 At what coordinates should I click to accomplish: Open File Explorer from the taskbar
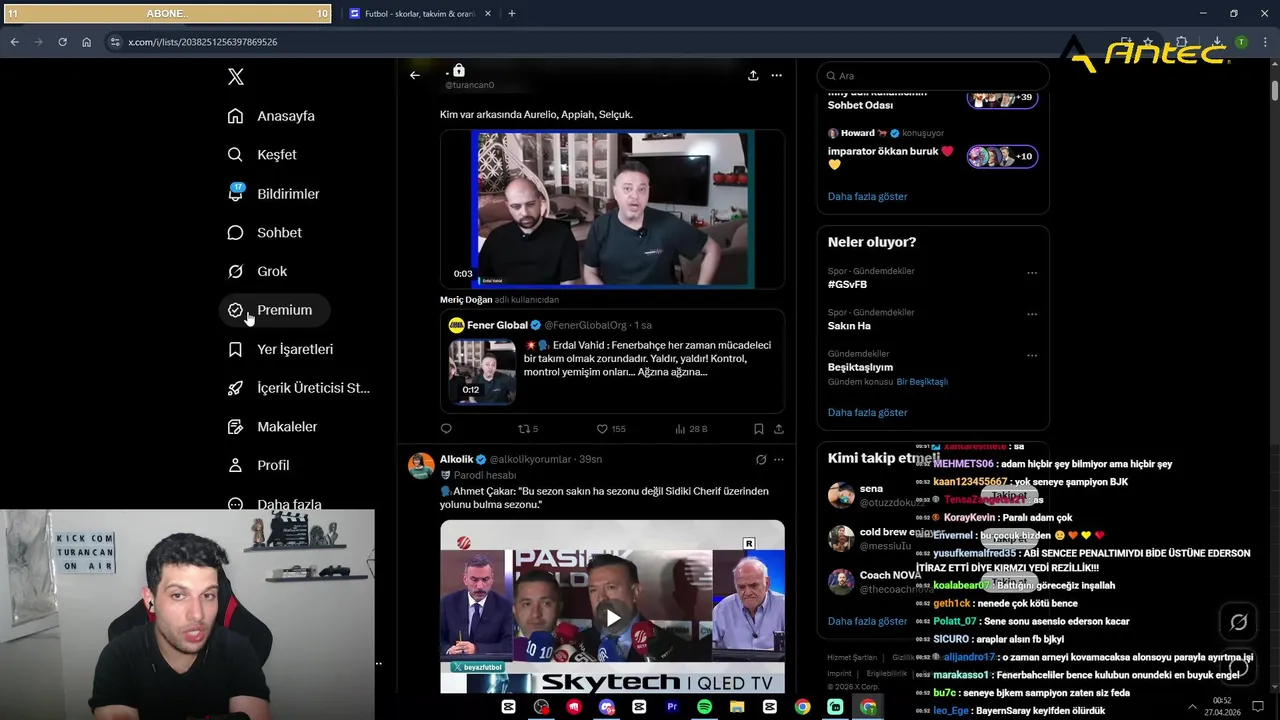point(737,707)
